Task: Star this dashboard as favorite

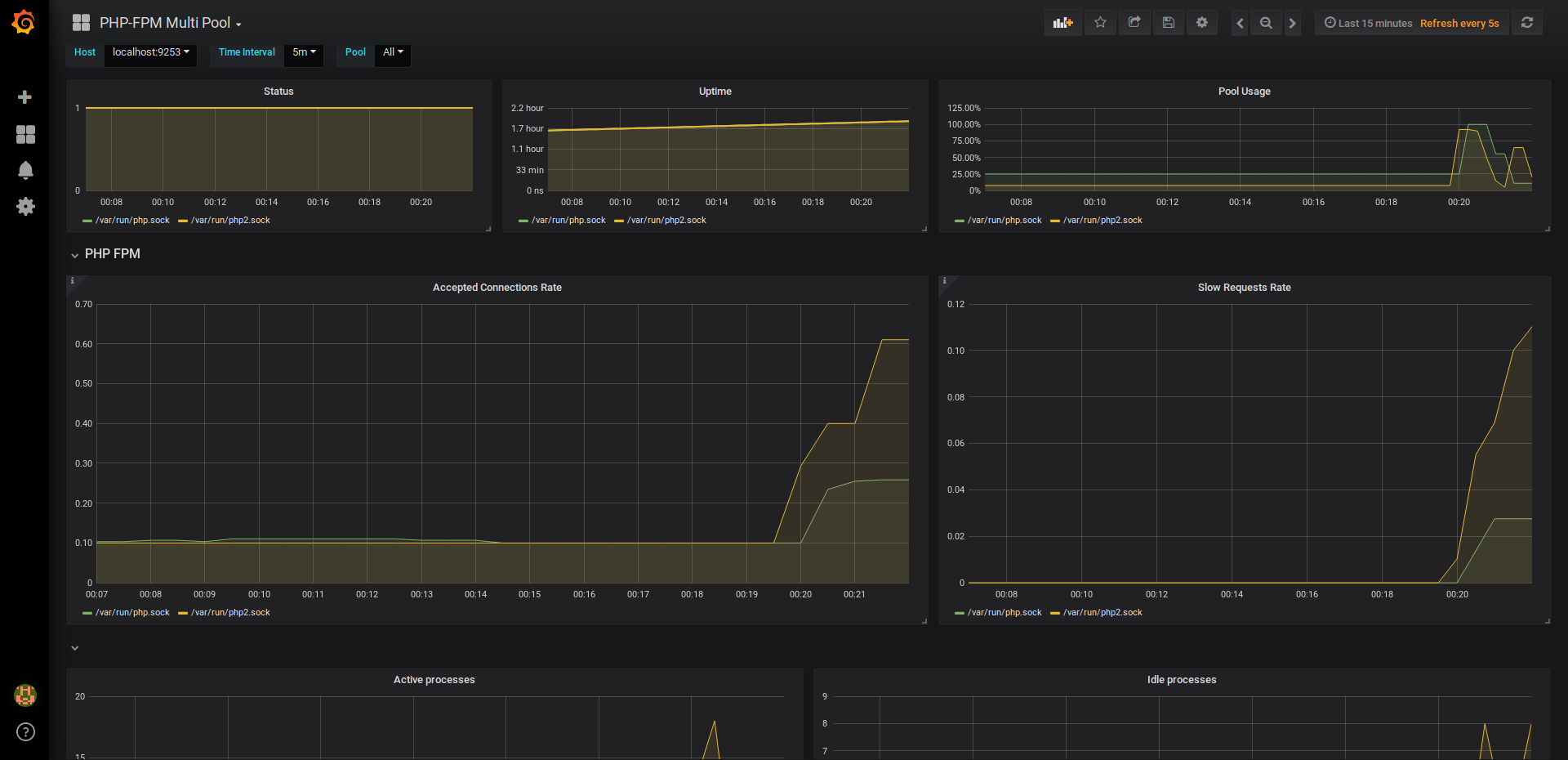Action: (x=1100, y=23)
